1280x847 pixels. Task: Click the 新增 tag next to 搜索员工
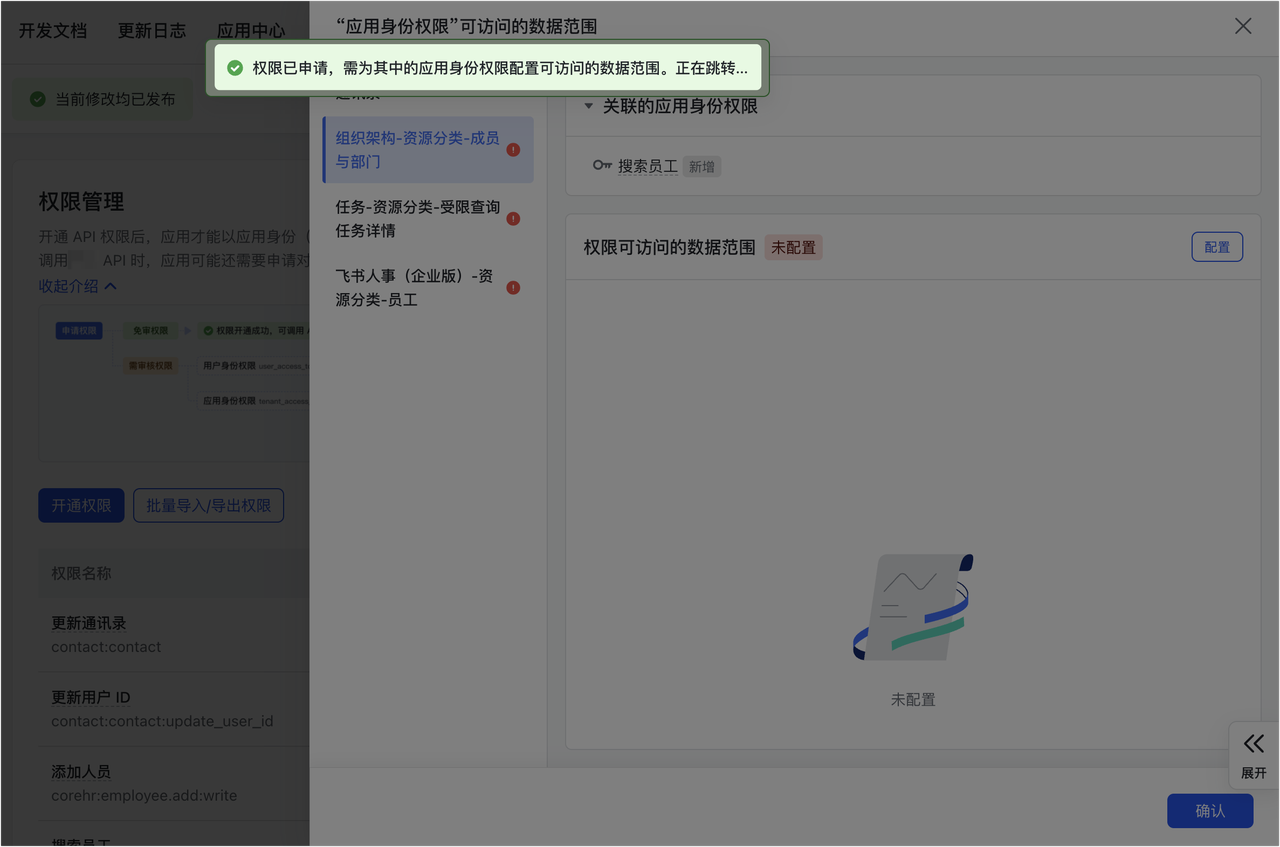tap(702, 167)
